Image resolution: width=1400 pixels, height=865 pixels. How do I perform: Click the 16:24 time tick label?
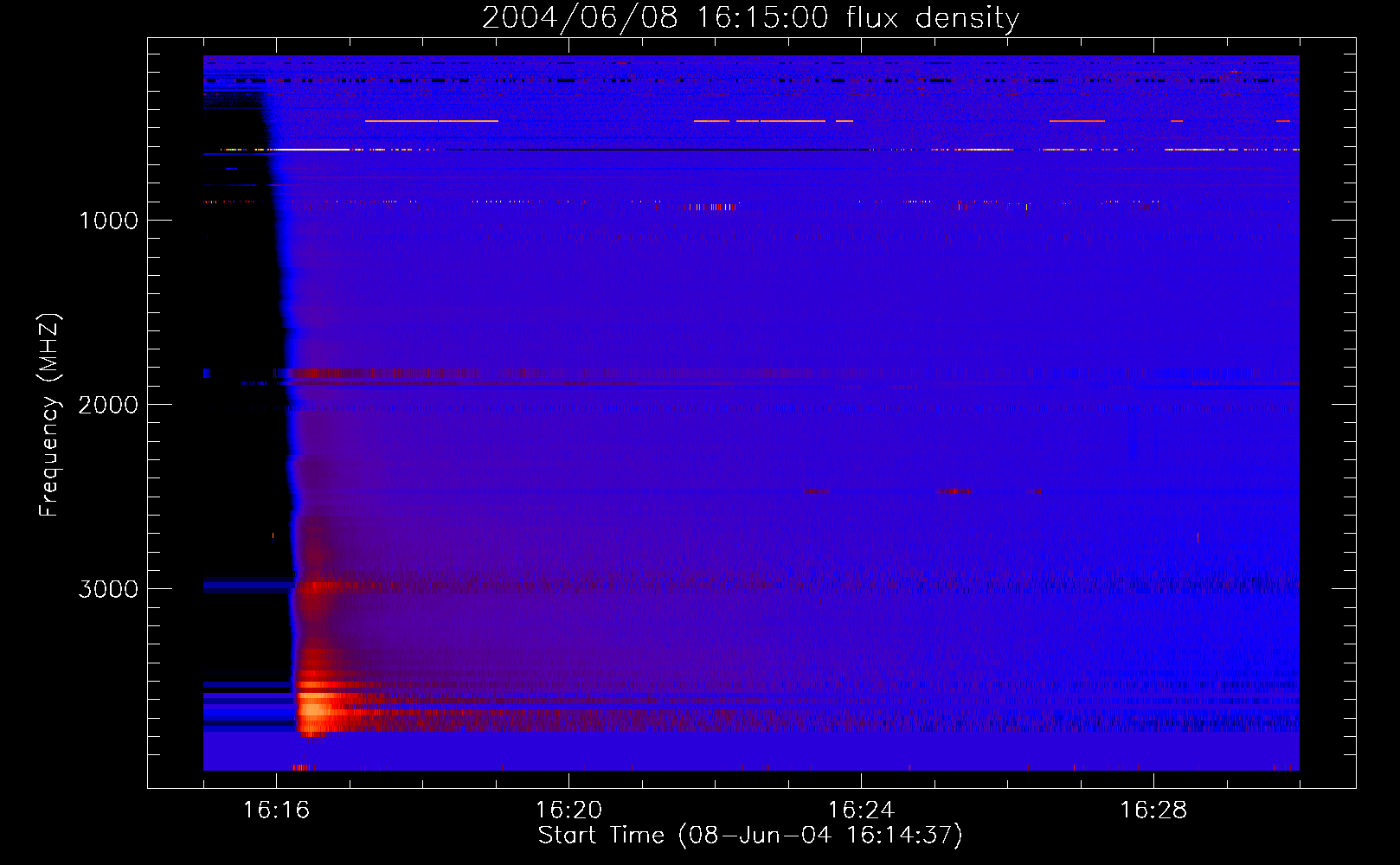point(861,811)
